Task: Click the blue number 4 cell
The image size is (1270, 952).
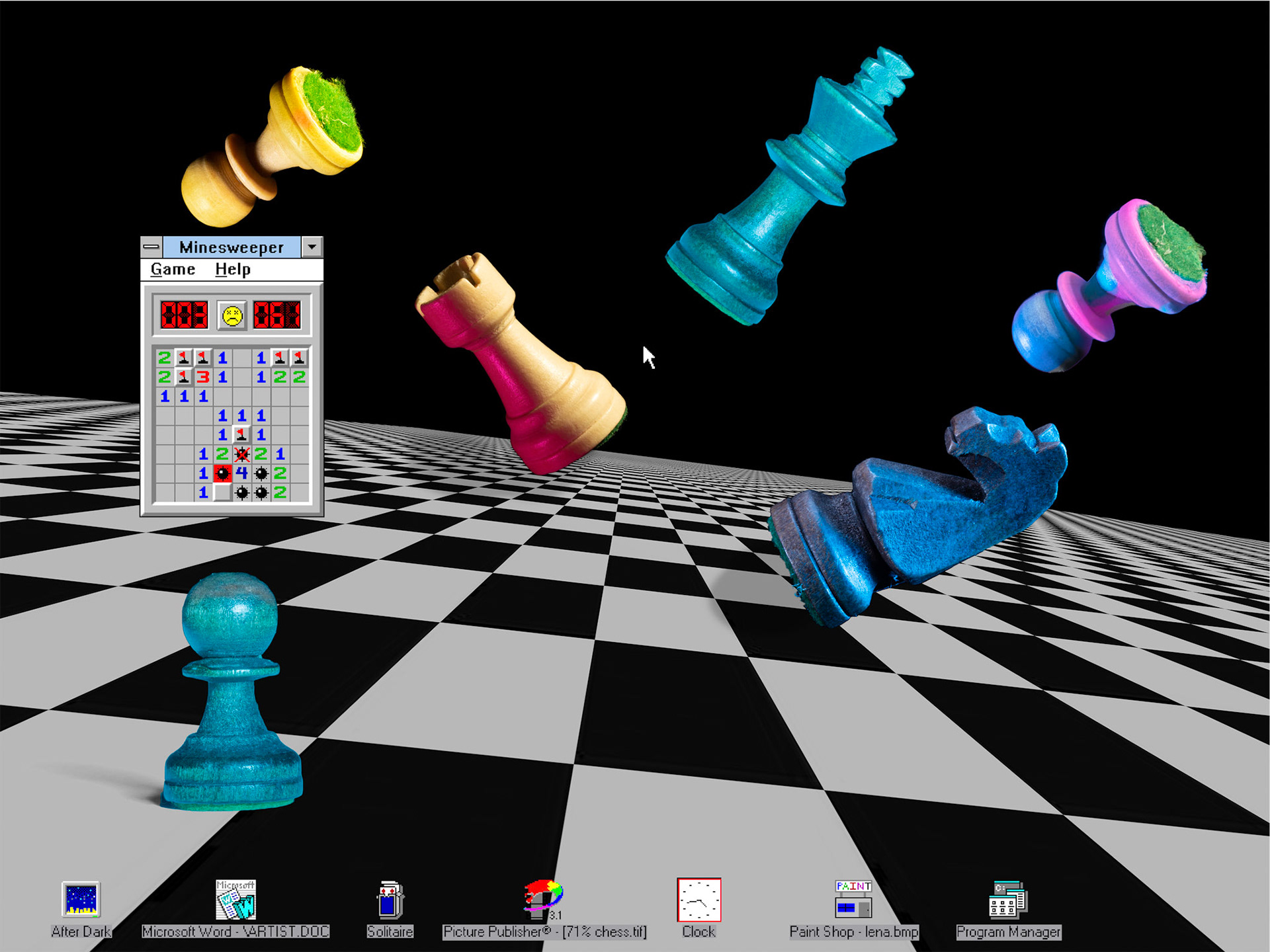Action: tap(242, 473)
